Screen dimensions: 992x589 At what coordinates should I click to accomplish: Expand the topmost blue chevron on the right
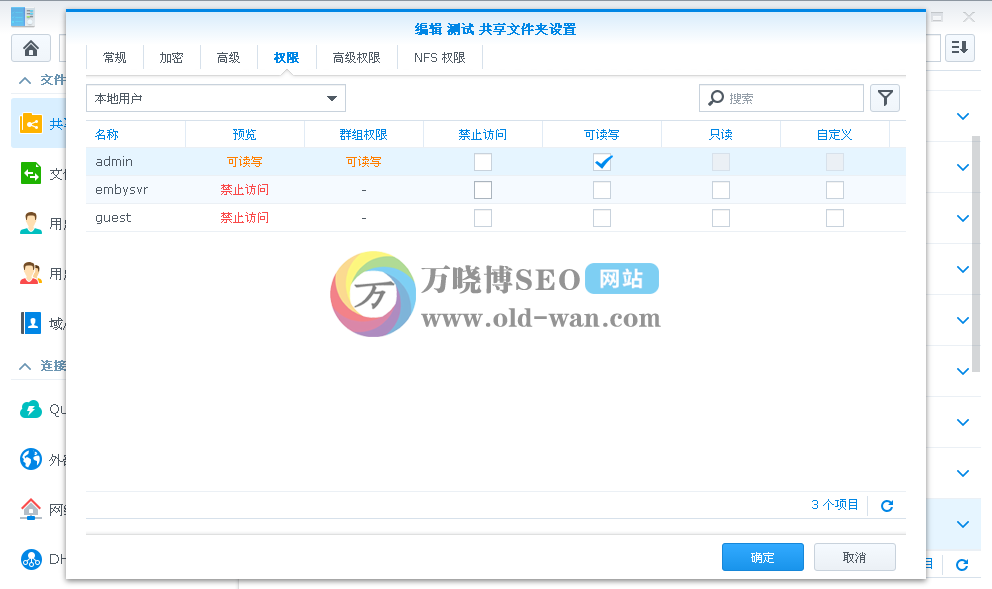(x=962, y=116)
